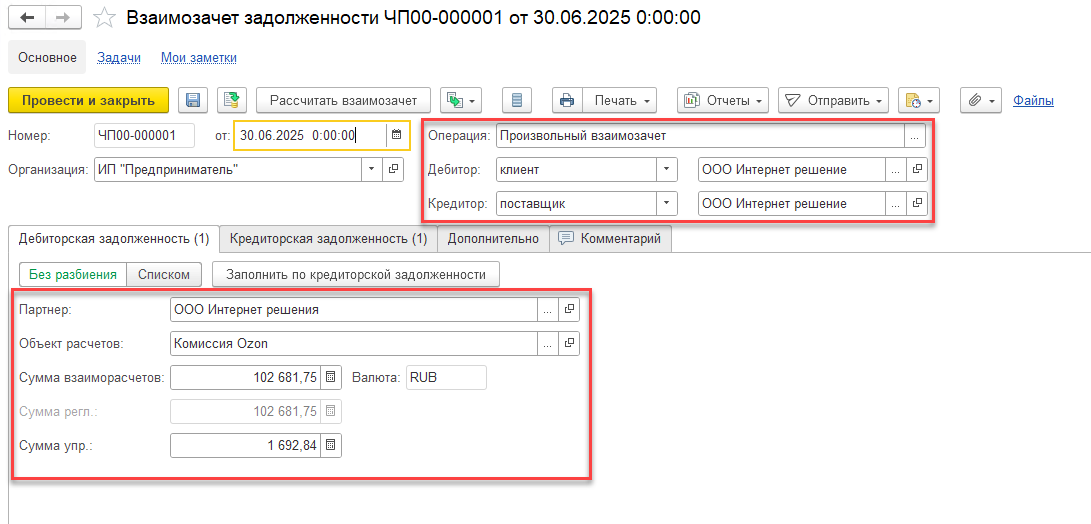Switch to Кредиторская задолженность tab
Viewport: 1091px width, 524px height.
328,239
